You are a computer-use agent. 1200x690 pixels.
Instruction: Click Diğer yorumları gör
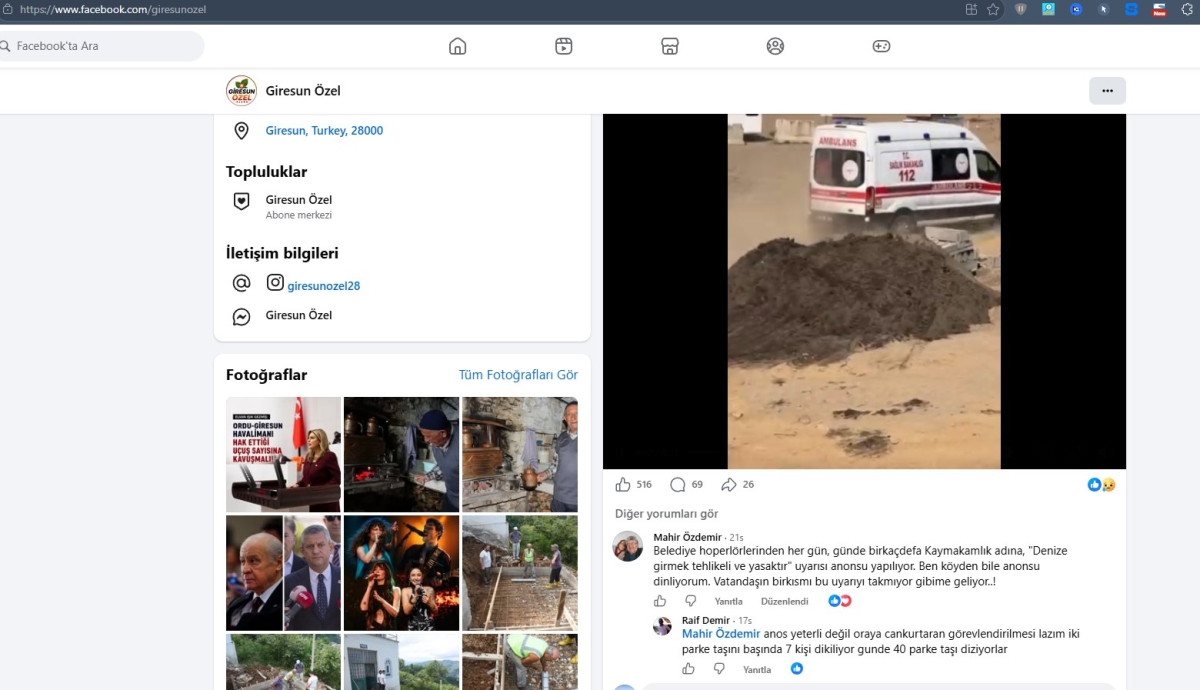point(666,514)
